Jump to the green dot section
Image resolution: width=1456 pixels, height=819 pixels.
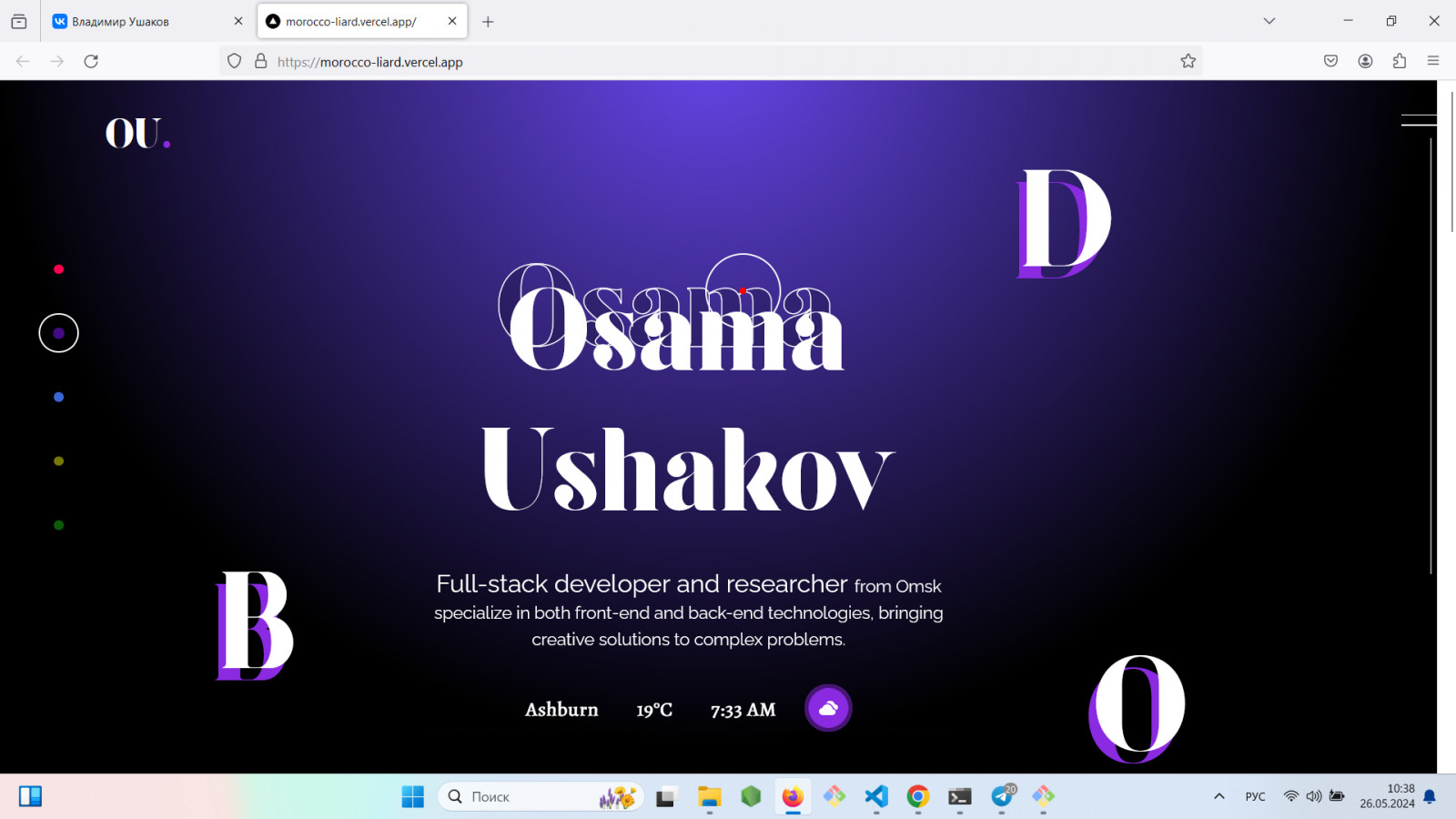pos(59,525)
